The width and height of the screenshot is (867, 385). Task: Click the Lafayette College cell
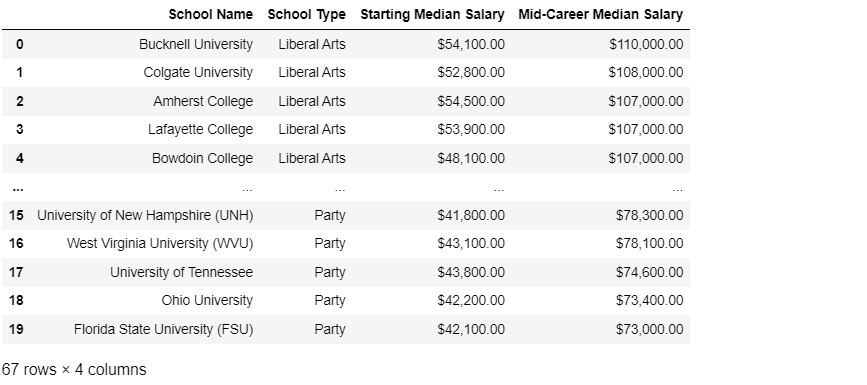(200, 129)
